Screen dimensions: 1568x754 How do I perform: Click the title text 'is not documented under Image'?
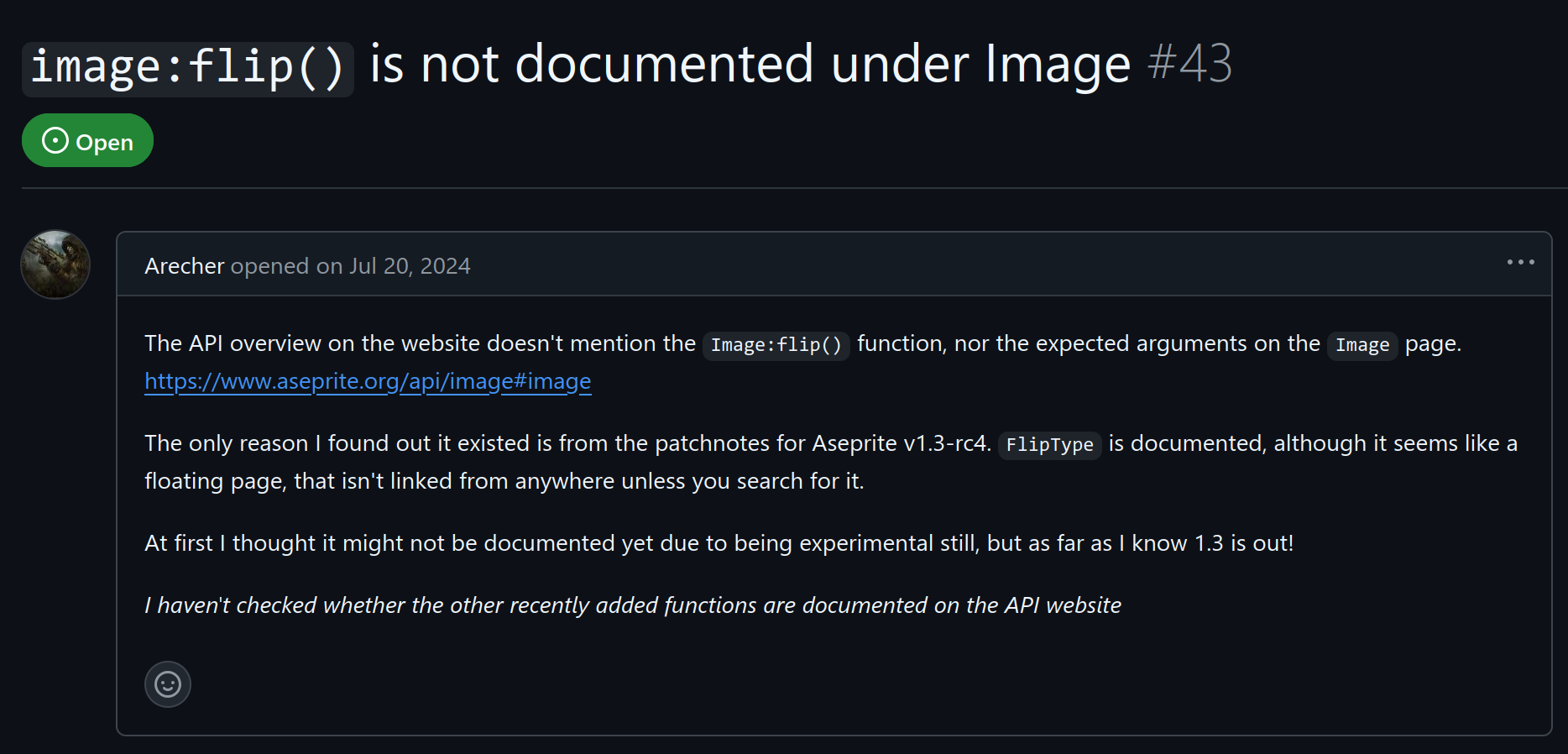coord(750,64)
